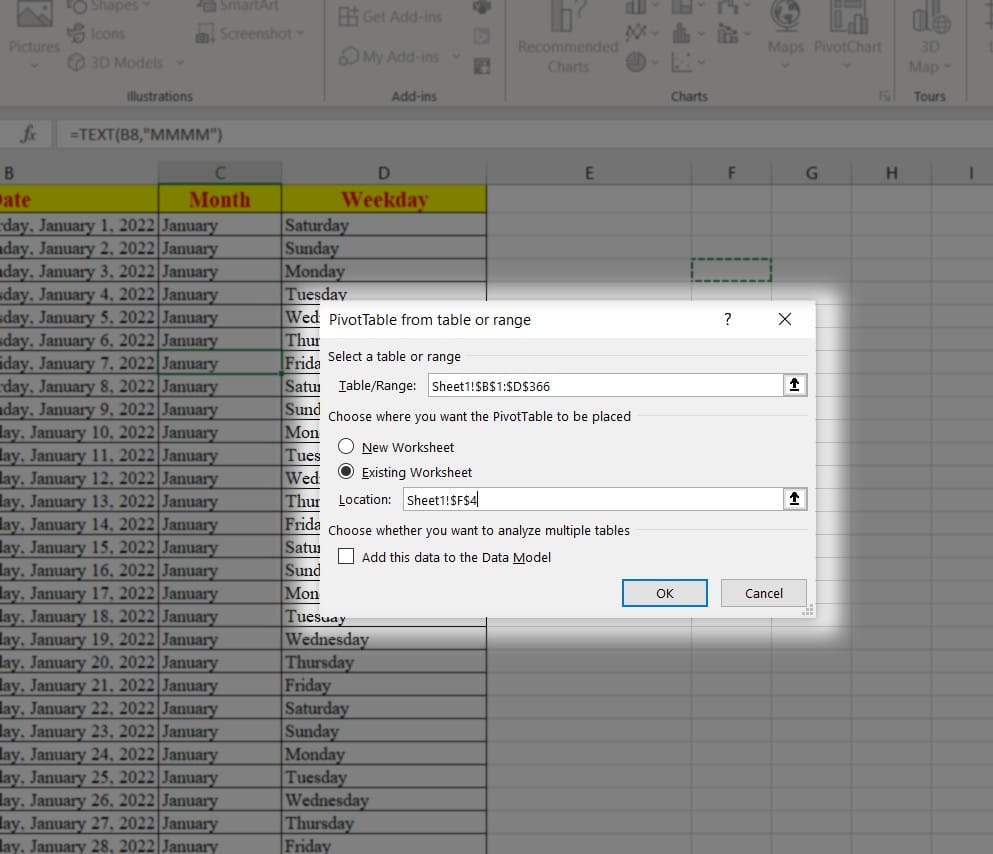Select the Existing Worksheet radio option
This screenshot has width=993, height=854.
(346, 472)
